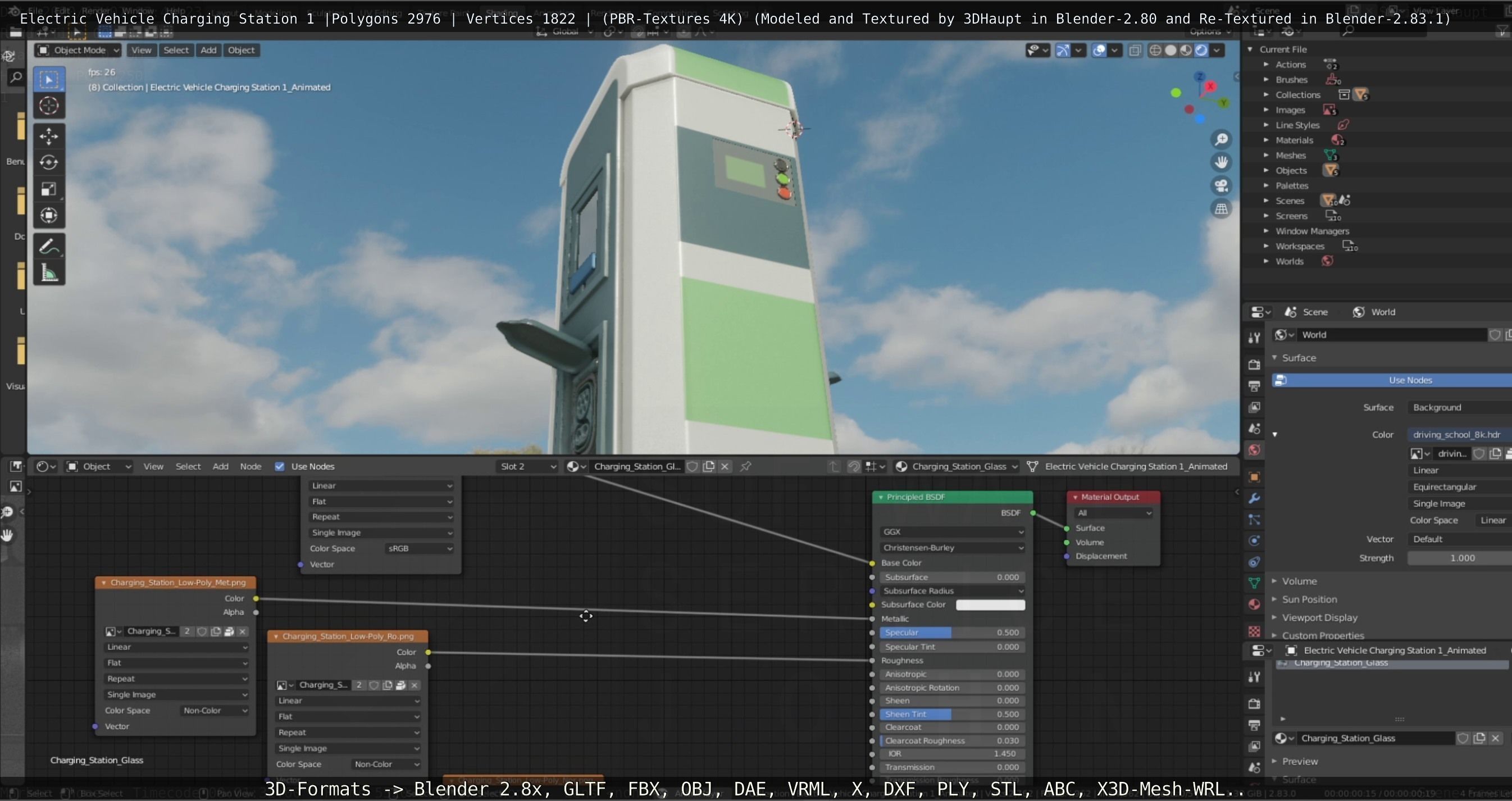Switch to wireframe shading mode

tap(1155, 51)
